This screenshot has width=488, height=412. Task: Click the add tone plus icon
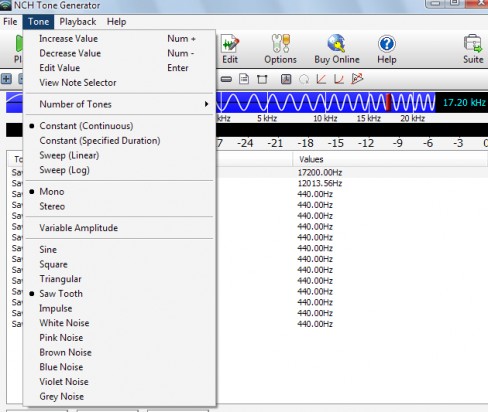point(6,79)
